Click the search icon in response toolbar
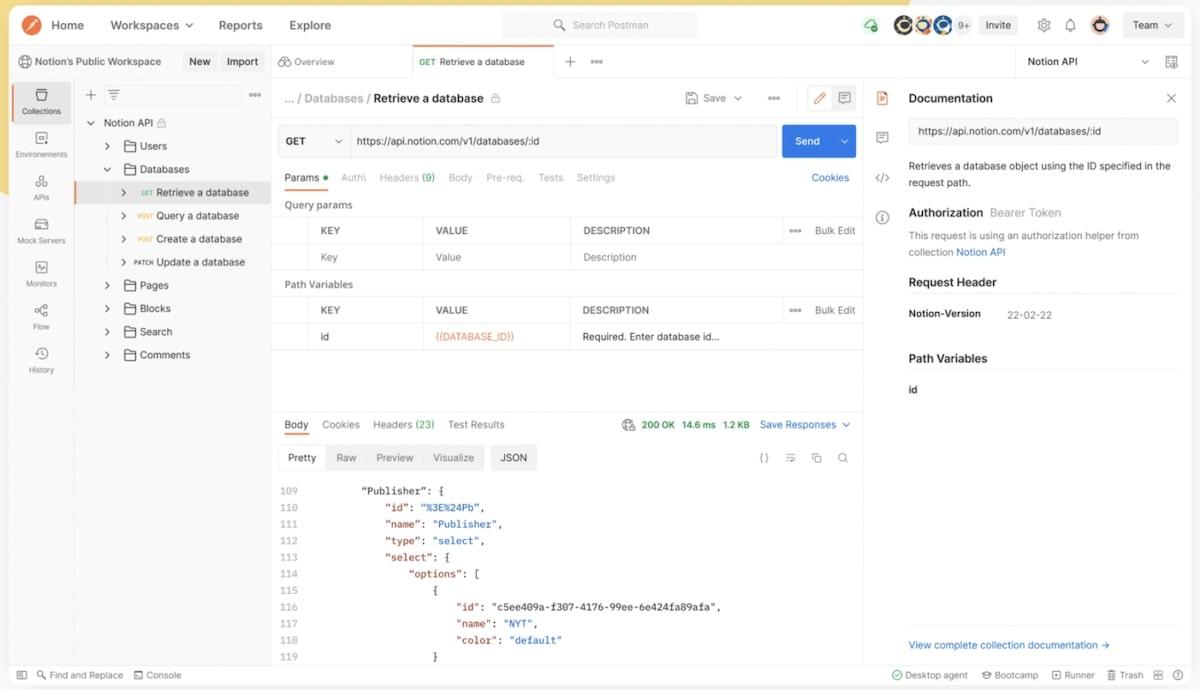Image resolution: width=1200 pixels, height=690 pixels. (843, 458)
